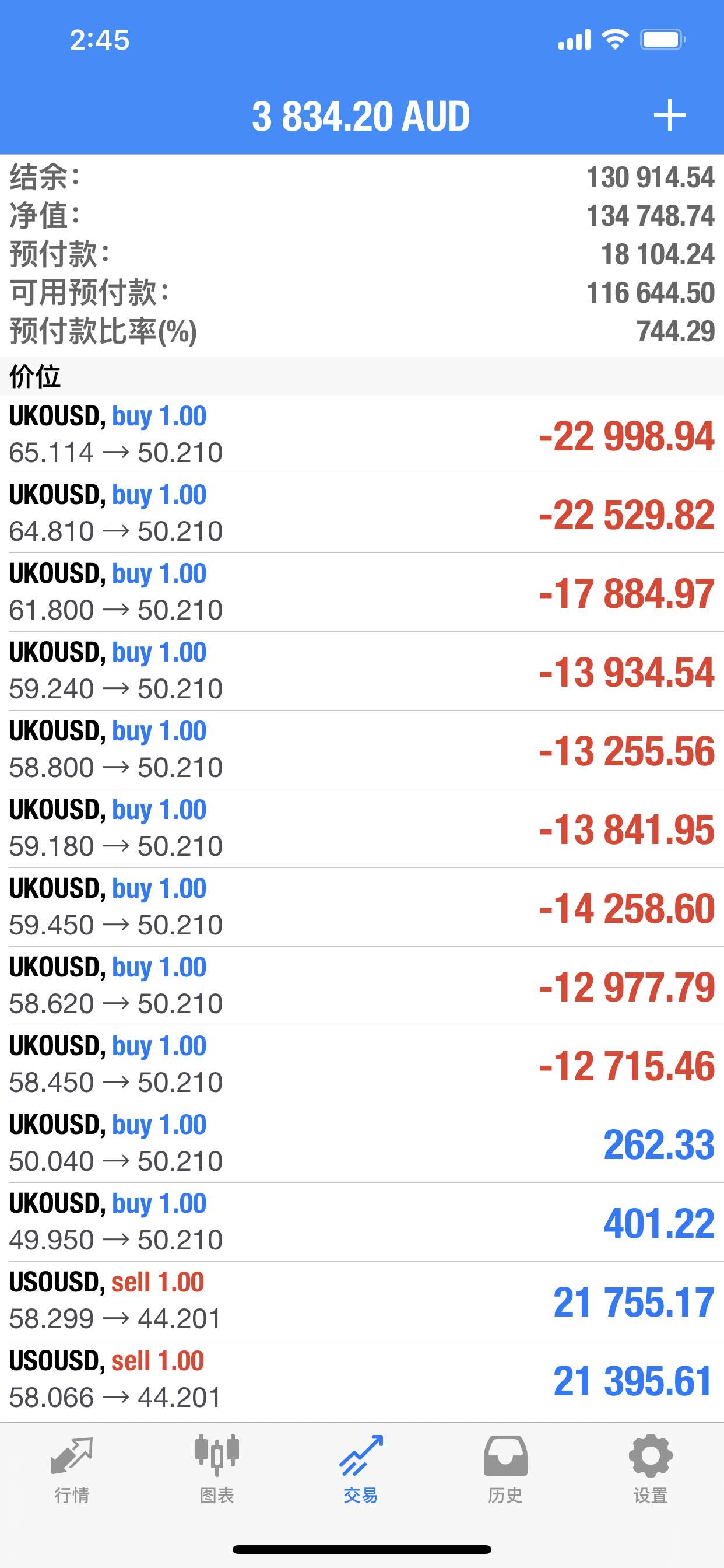Open UKOUSD buy position at 49.950
The image size is (724, 1568).
[362, 1222]
